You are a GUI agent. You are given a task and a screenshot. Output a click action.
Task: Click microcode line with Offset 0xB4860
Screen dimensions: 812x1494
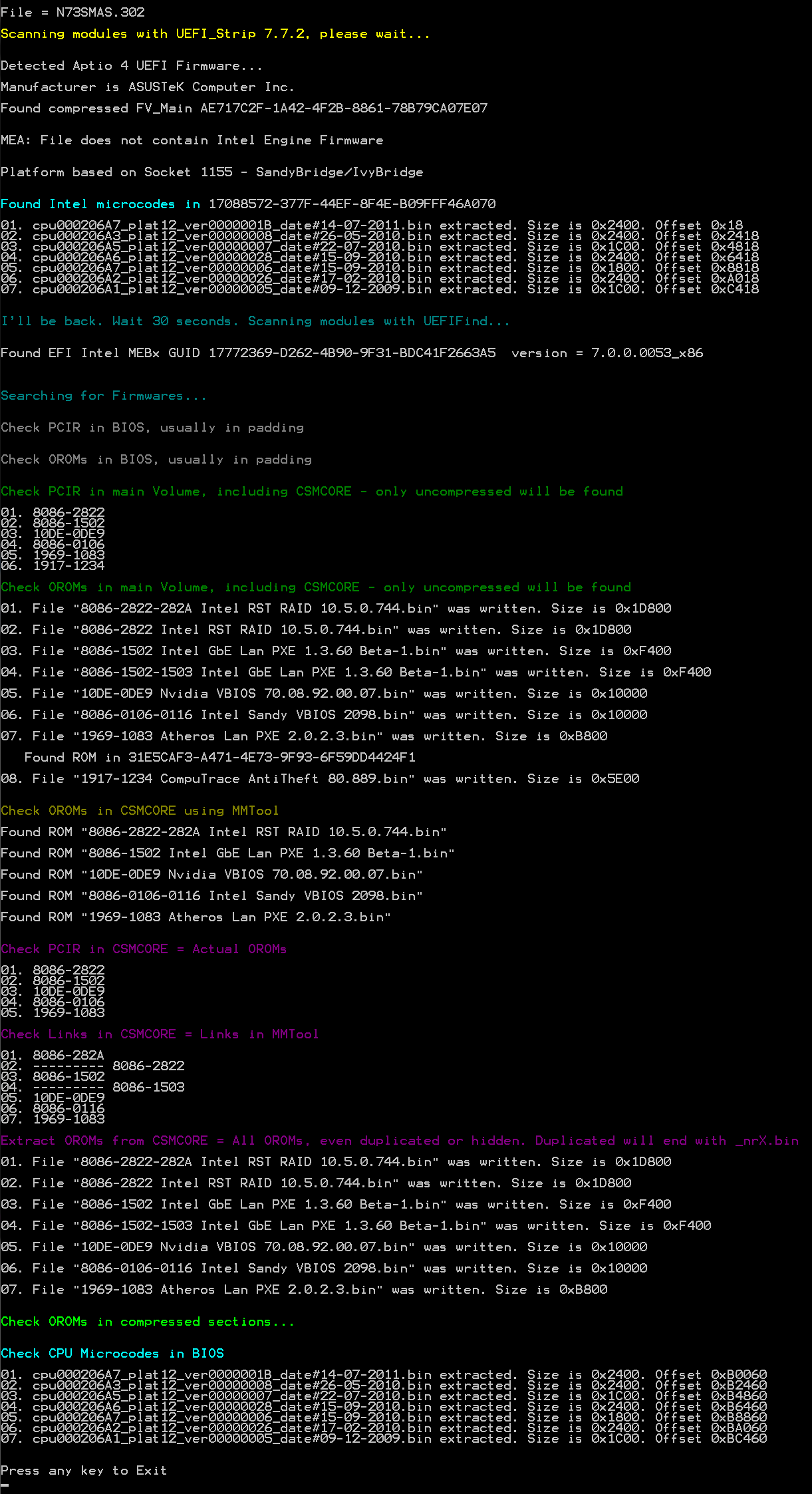(x=384, y=1396)
